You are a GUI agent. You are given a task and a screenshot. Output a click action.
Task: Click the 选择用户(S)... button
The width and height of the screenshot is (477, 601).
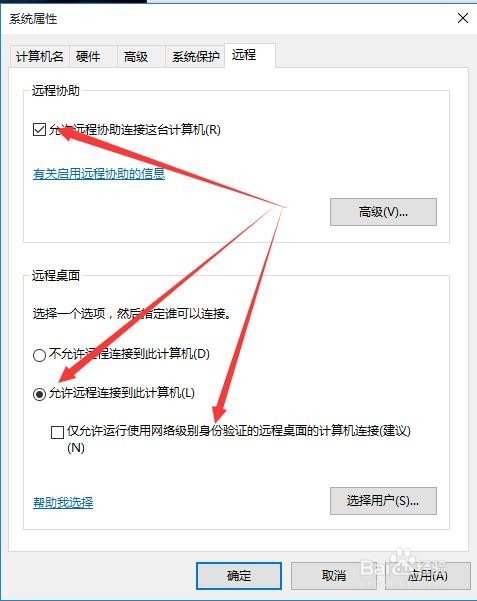(383, 501)
